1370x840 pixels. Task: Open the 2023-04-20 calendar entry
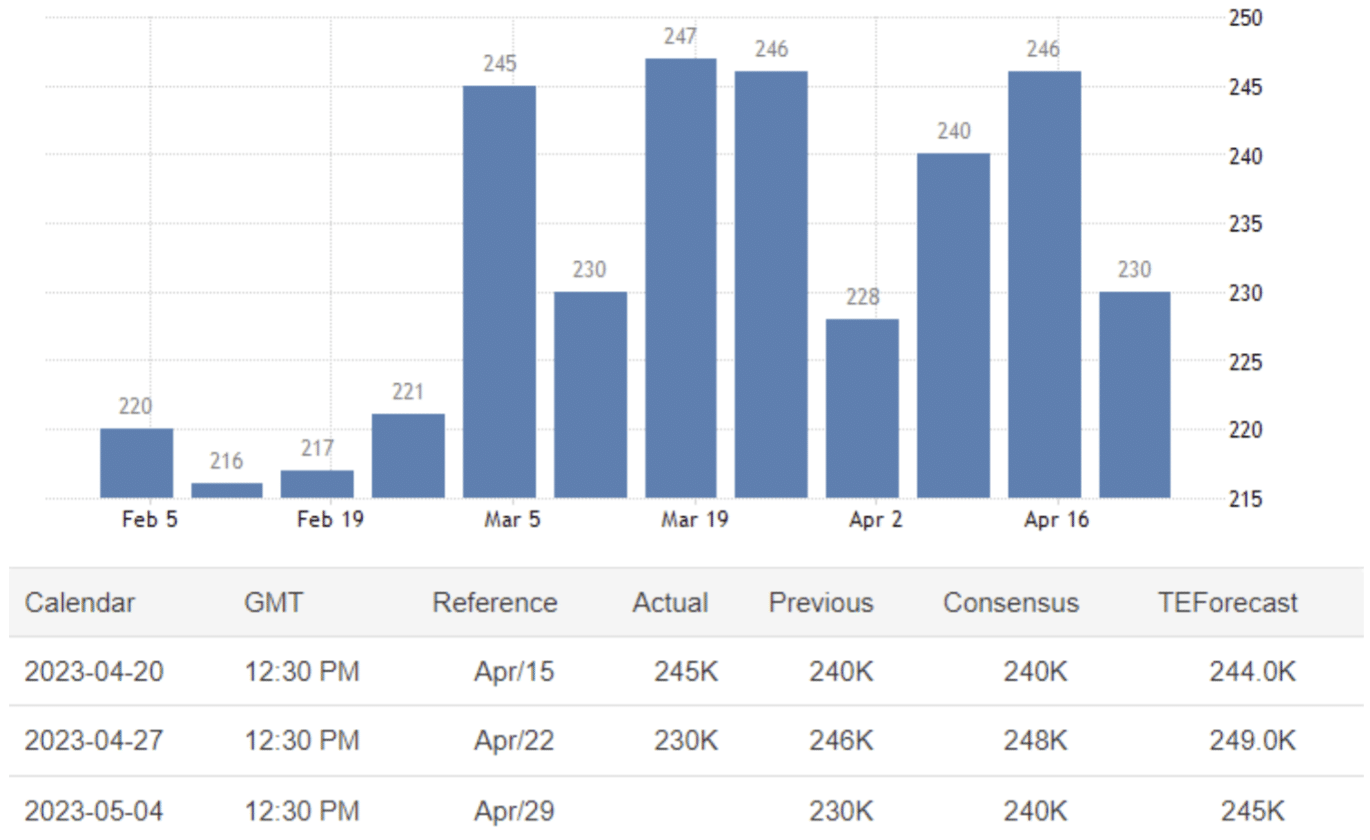coord(94,671)
